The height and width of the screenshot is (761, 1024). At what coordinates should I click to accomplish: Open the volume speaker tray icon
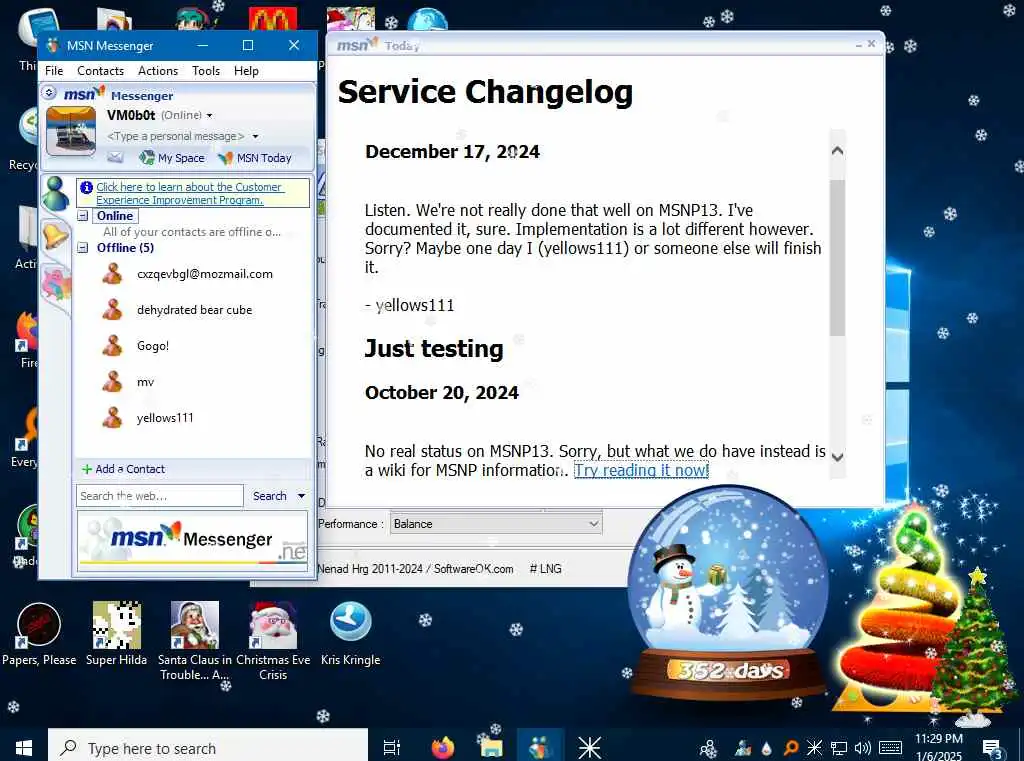(x=863, y=748)
